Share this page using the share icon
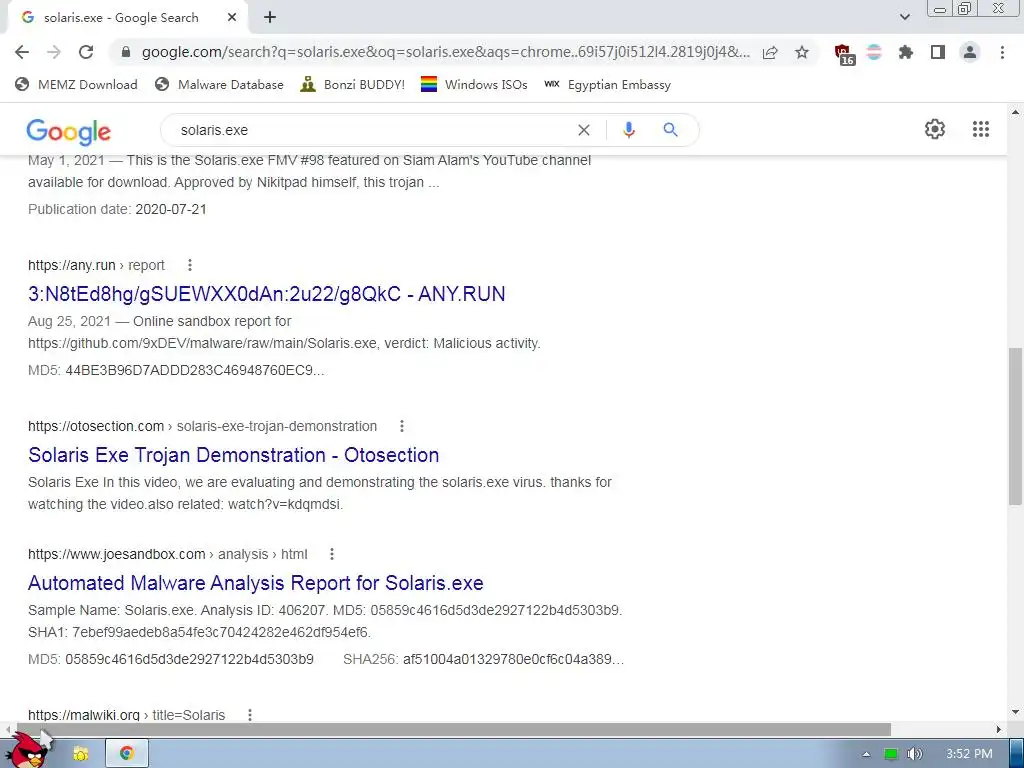This screenshot has height=768, width=1024. coord(770,52)
